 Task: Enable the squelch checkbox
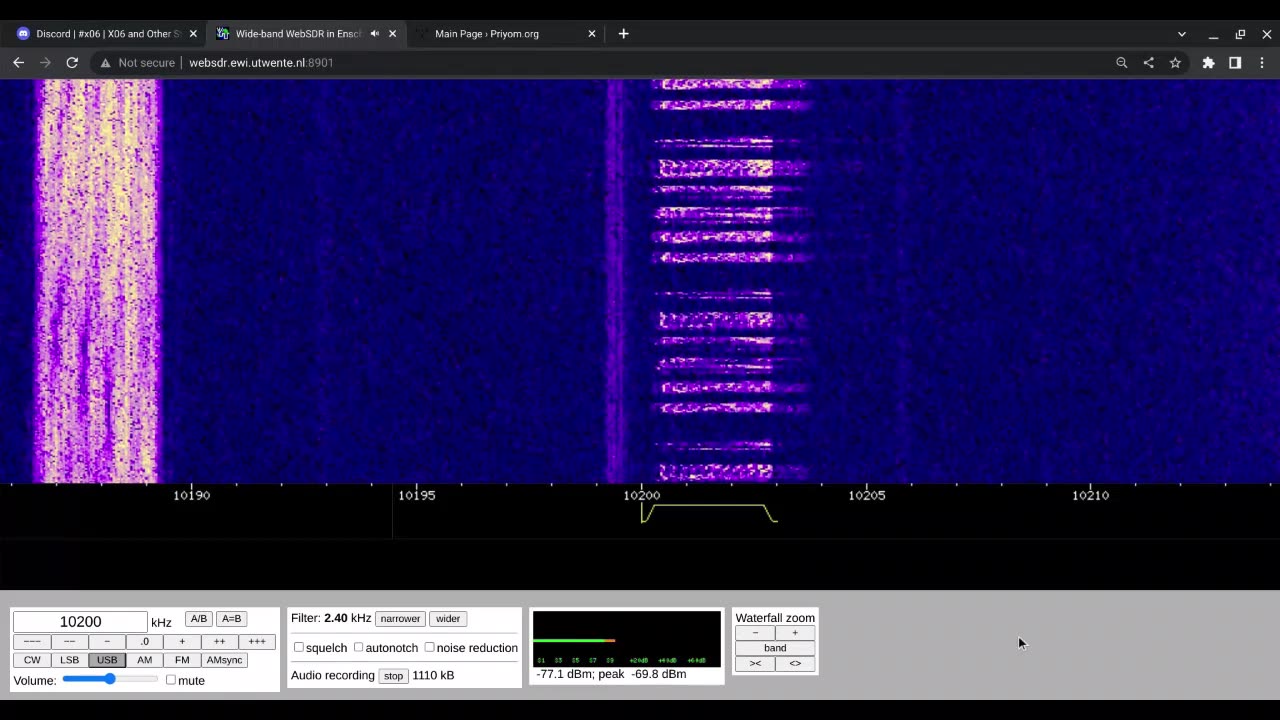point(298,647)
